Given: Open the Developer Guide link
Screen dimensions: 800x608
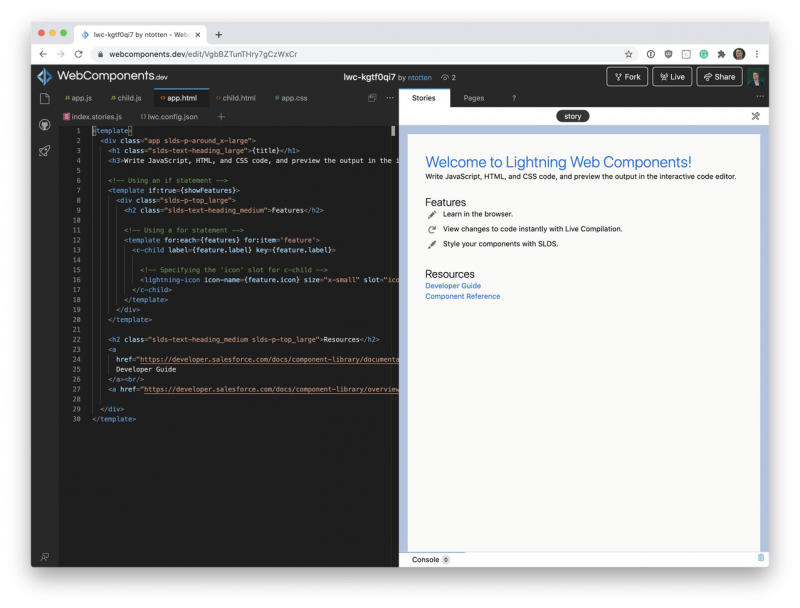Looking at the screenshot, I should 453,286.
